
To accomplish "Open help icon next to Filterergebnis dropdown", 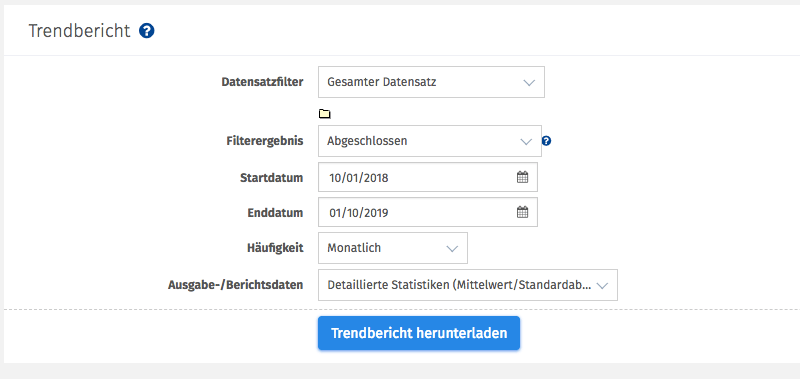I will coord(546,141).
